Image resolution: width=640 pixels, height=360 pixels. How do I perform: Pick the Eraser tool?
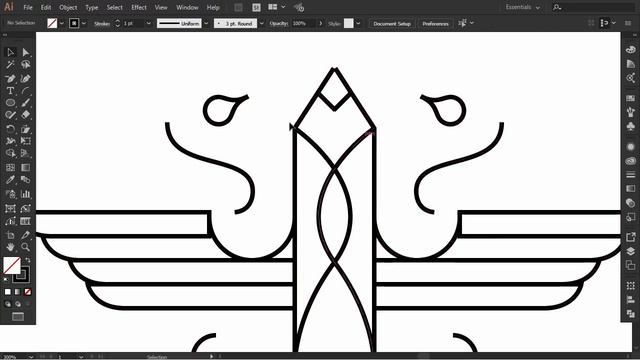[x=25, y=115]
